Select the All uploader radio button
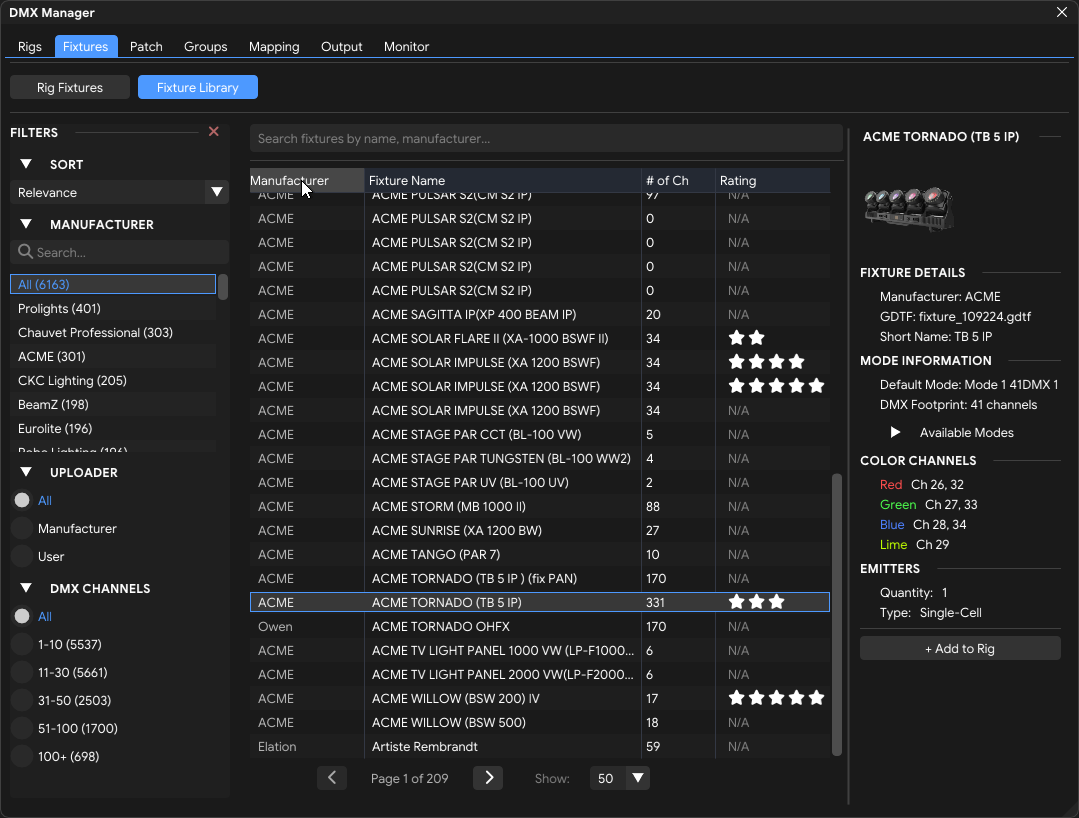The image size is (1079, 818). (22, 500)
